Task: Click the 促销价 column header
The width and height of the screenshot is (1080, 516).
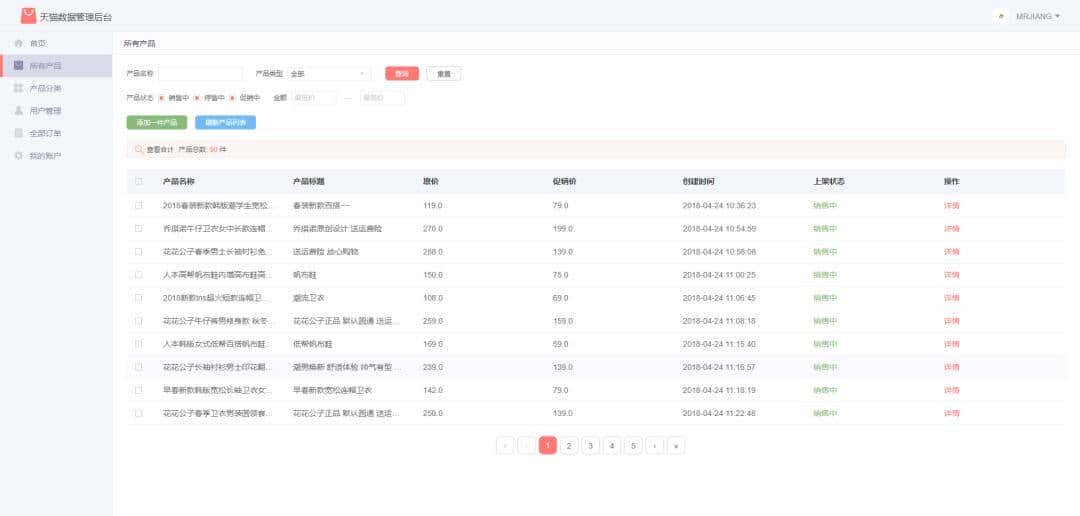Action: click(564, 181)
